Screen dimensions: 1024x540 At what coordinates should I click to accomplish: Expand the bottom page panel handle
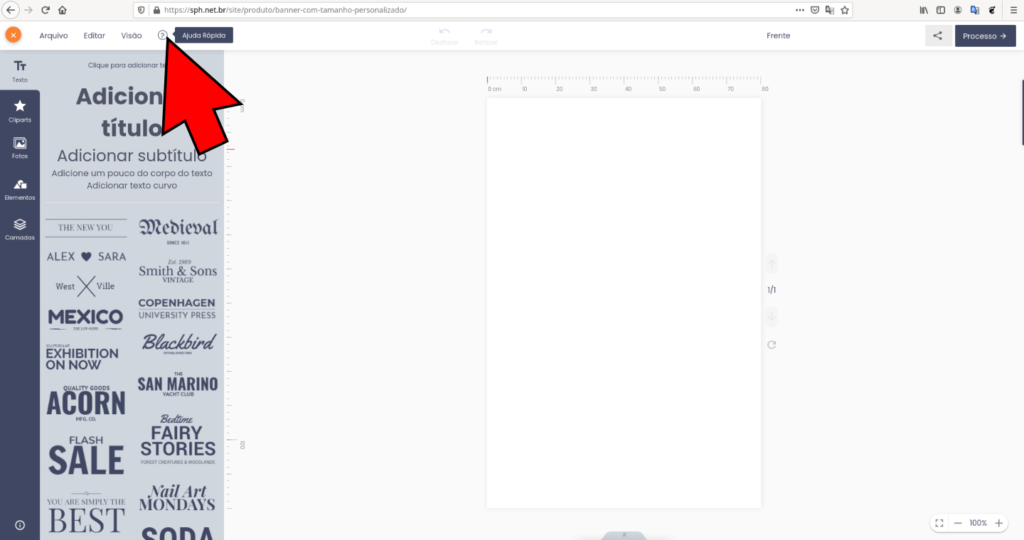coord(624,535)
